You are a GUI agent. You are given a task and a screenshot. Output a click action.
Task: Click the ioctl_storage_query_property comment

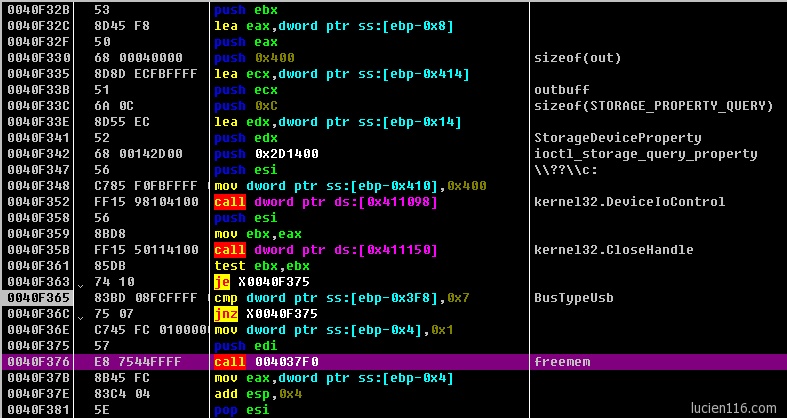tap(645, 154)
